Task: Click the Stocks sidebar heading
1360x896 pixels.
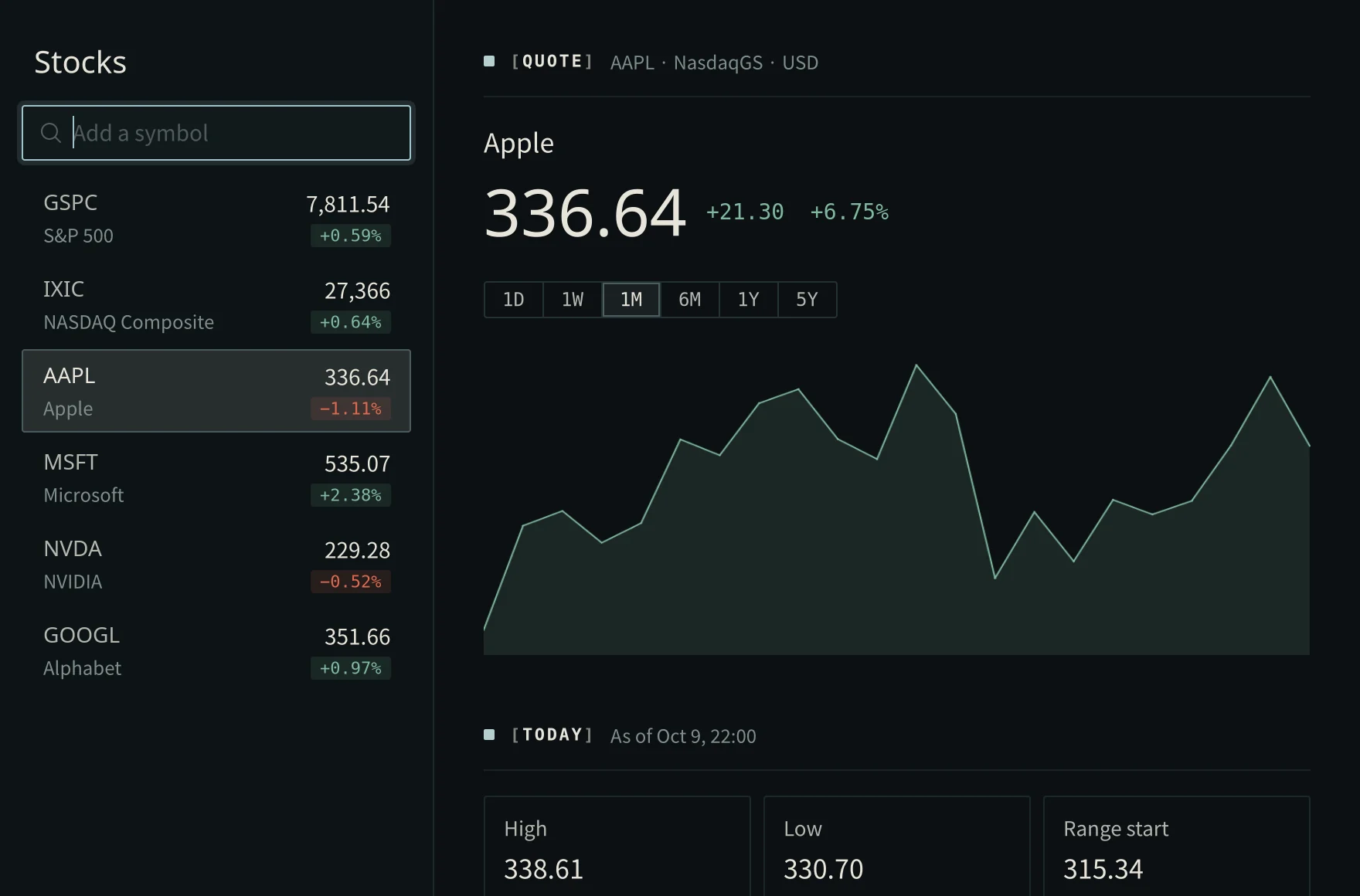Action: pyautogui.click(x=80, y=63)
